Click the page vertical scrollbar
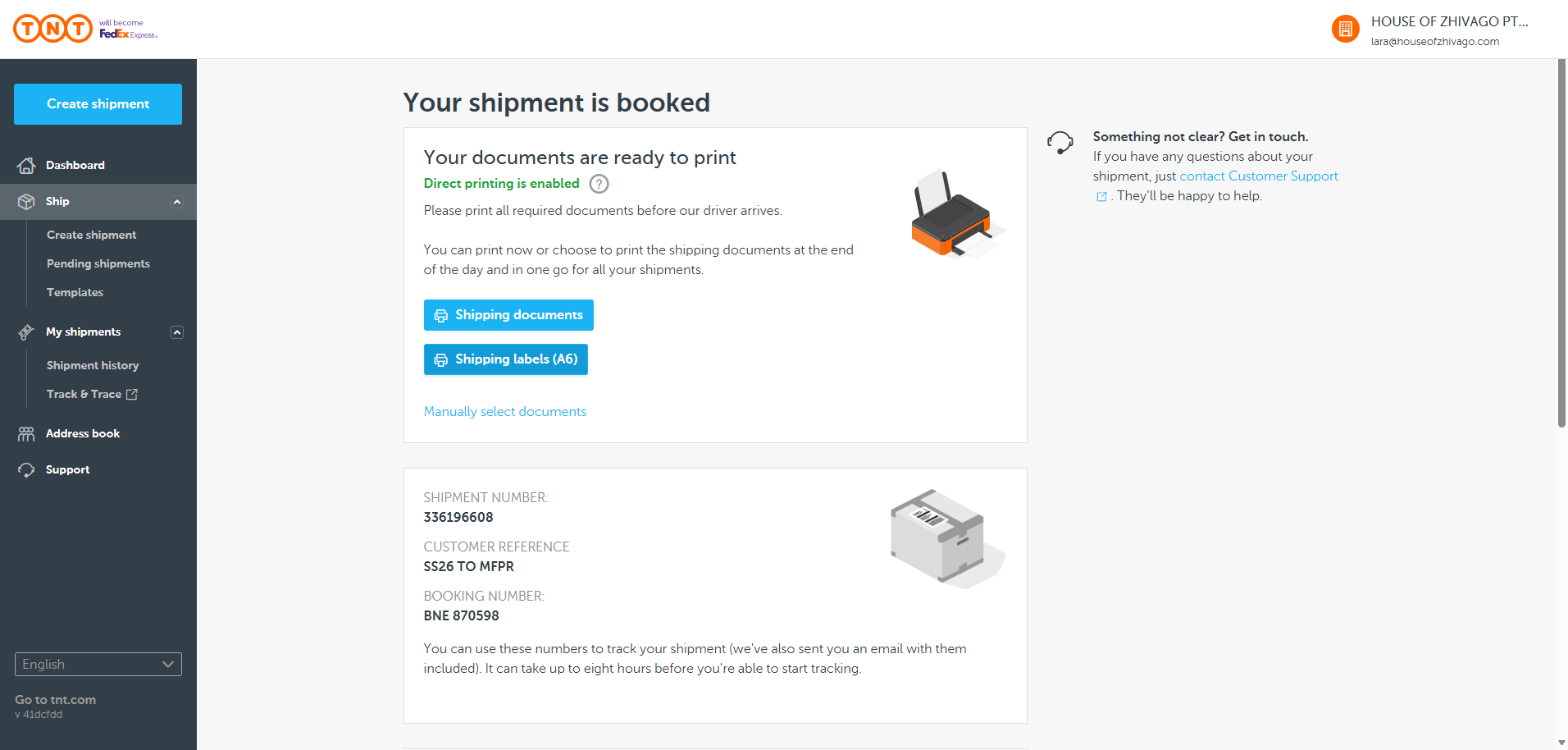 pos(1561,246)
